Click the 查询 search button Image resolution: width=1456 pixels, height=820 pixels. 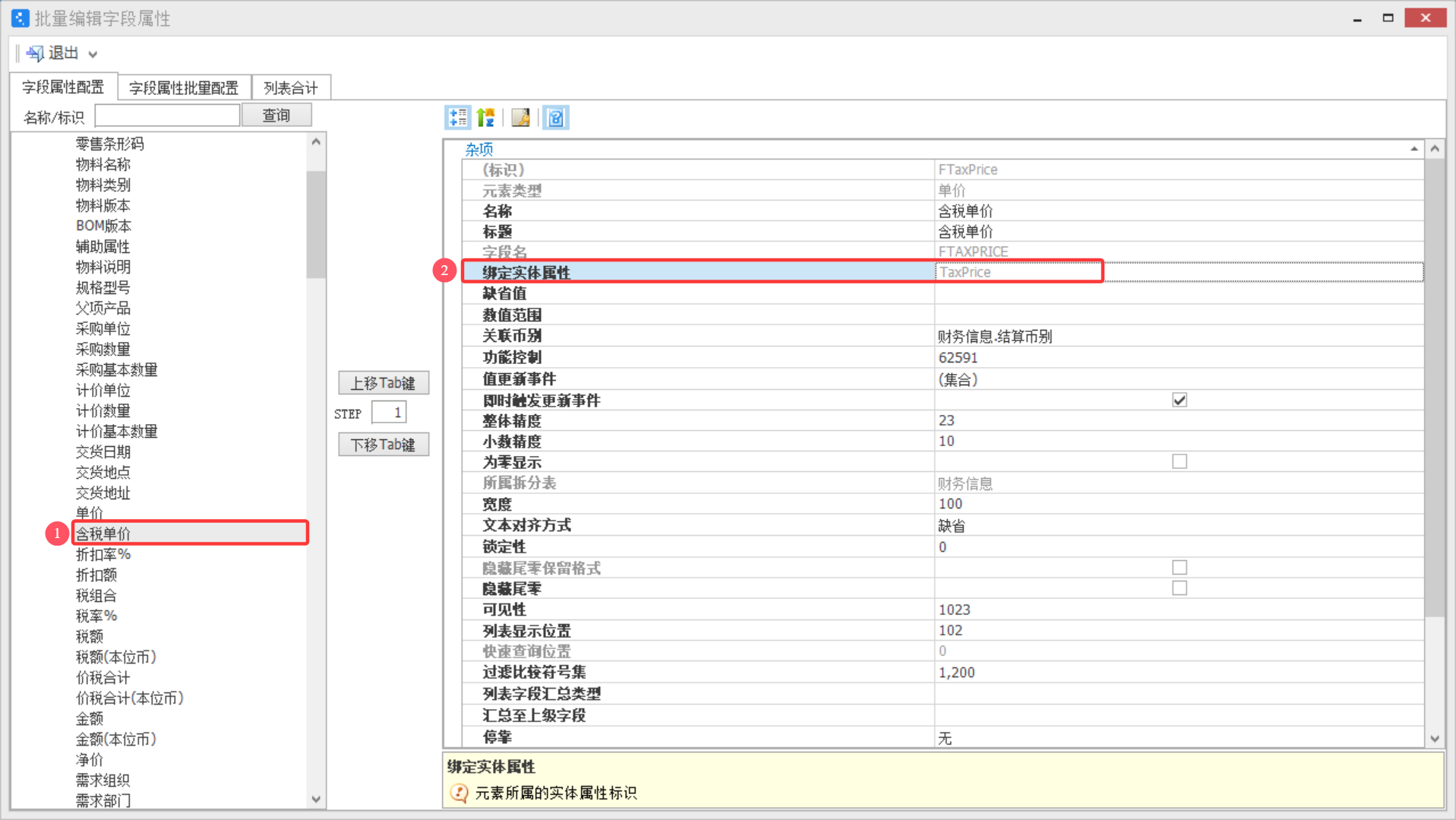pos(276,116)
